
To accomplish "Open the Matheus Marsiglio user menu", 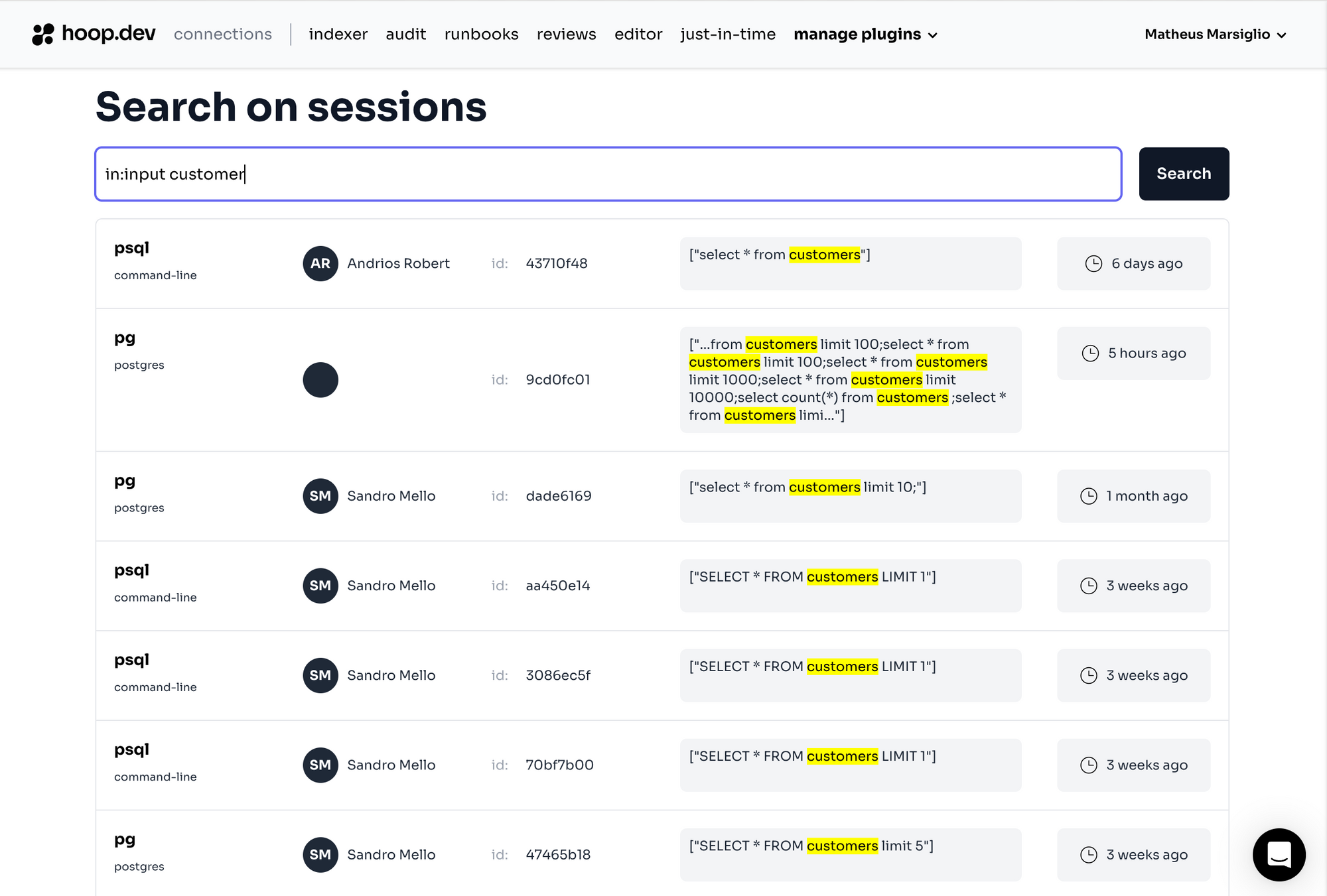I will (x=1215, y=34).
